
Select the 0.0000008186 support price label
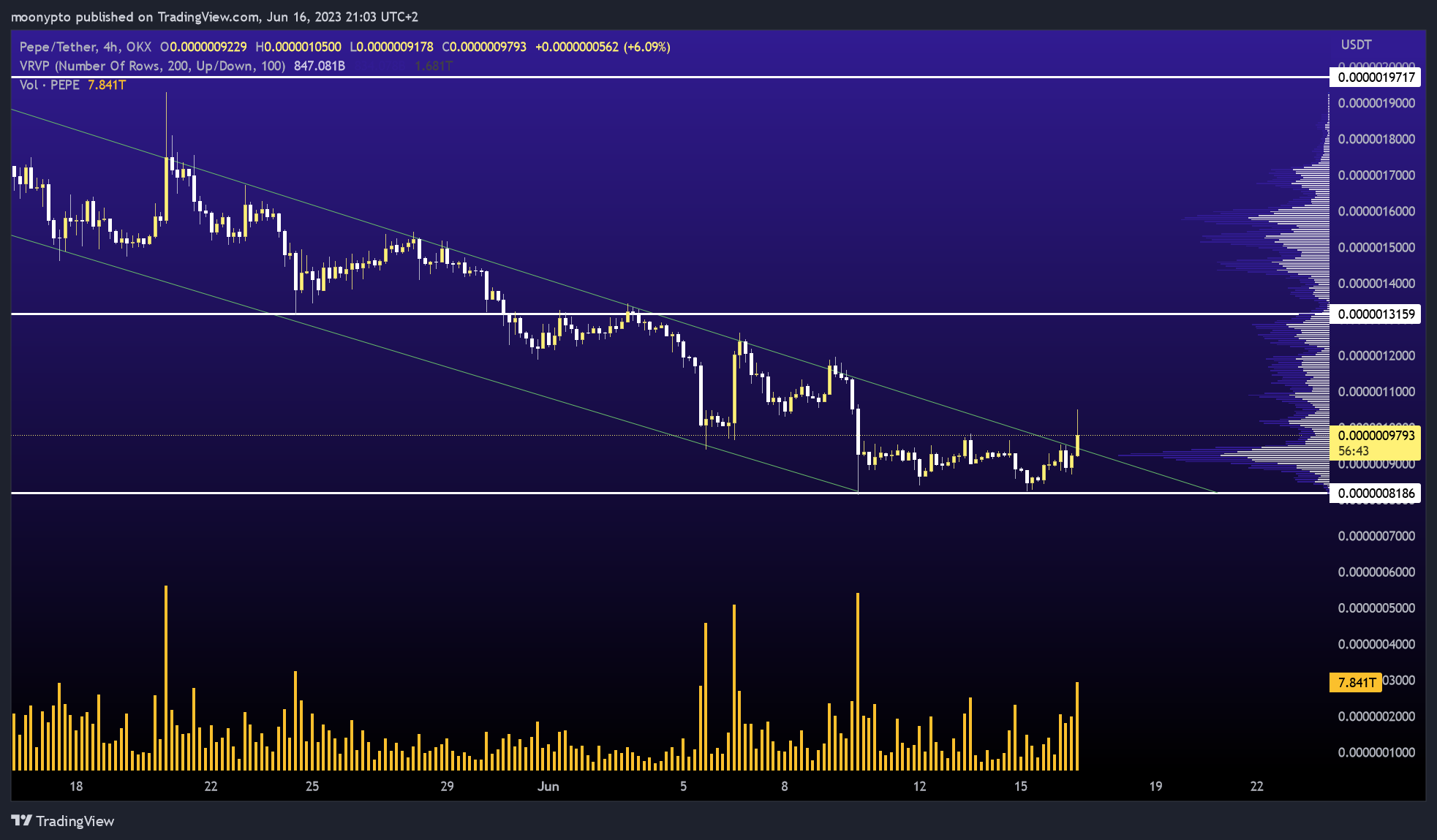pos(1376,493)
